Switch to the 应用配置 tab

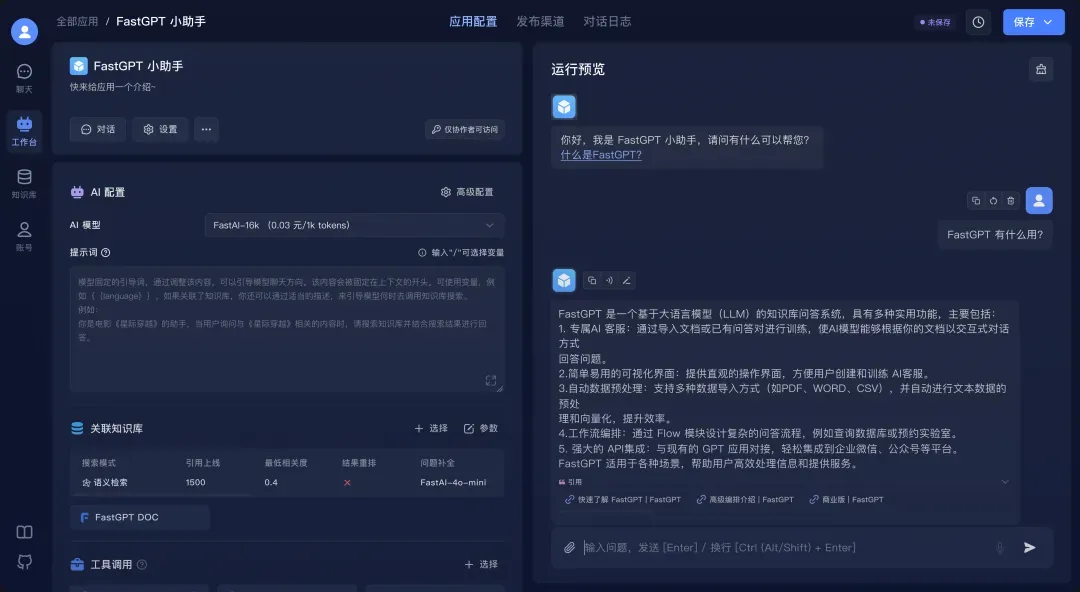point(473,21)
